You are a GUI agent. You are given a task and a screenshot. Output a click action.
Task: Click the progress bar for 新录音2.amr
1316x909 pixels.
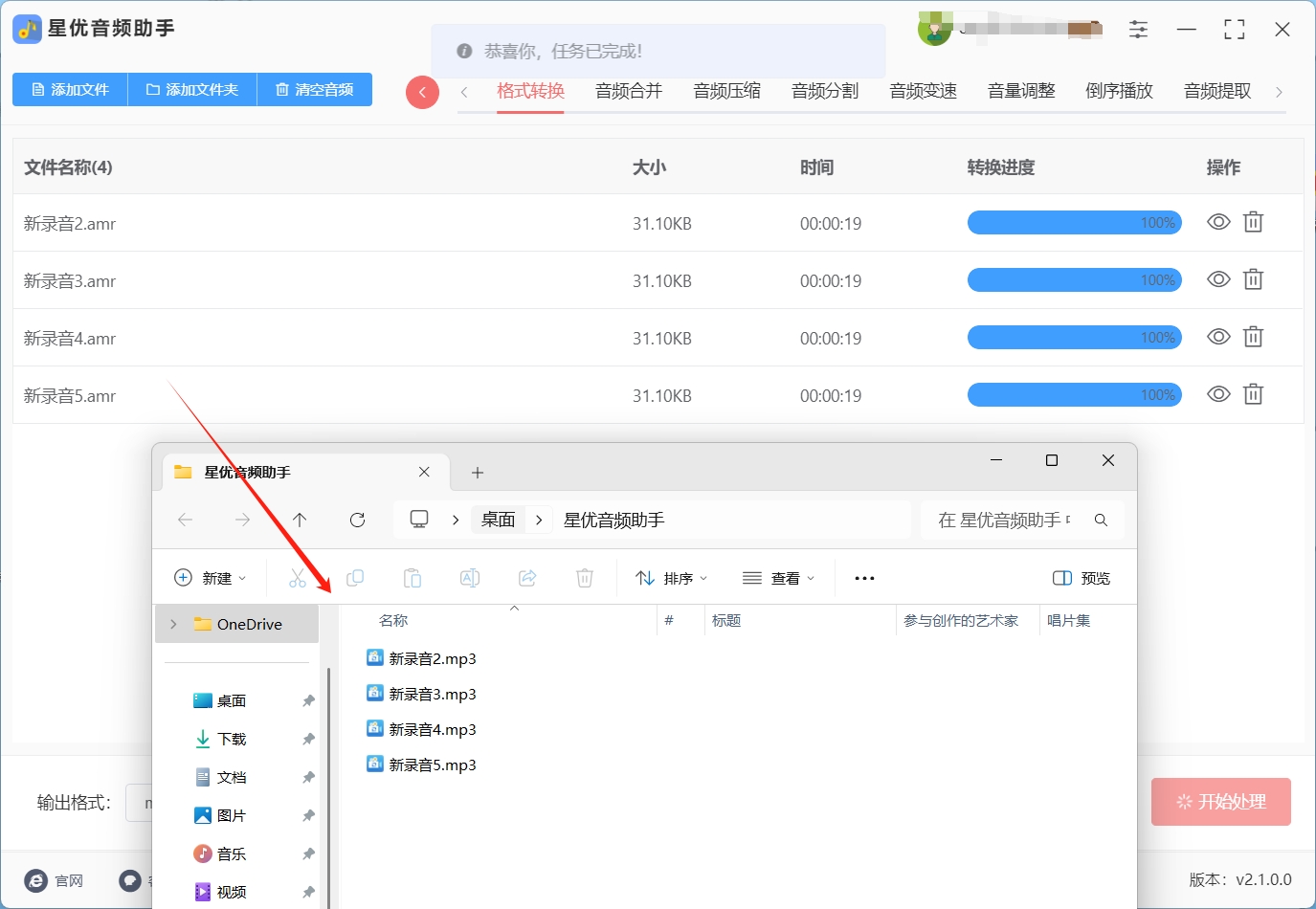(x=1075, y=223)
